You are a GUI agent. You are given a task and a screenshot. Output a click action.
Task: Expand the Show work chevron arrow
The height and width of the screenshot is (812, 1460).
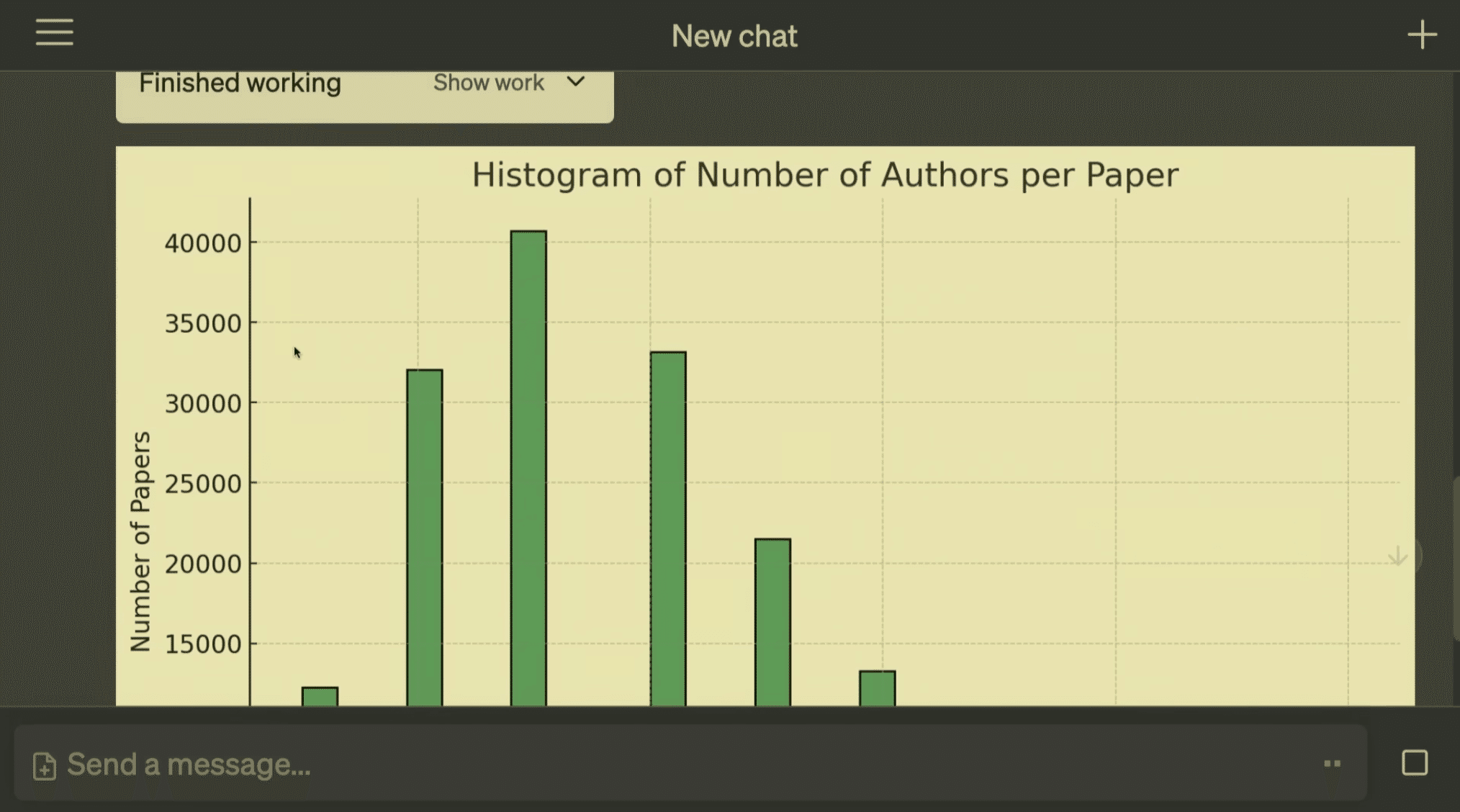point(575,82)
